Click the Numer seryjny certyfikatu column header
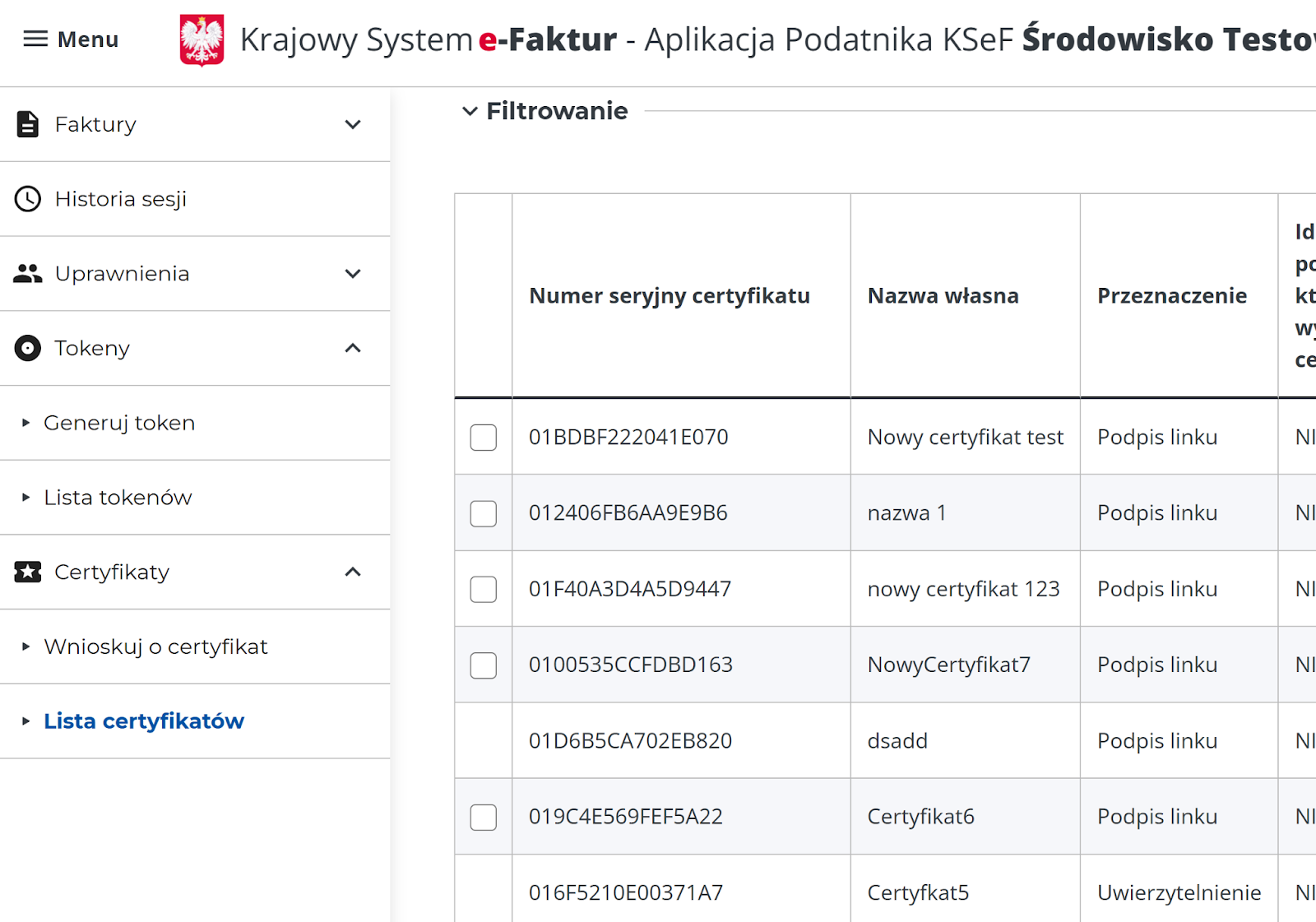This screenshot has height=922, width=1316. click(669, 296)
